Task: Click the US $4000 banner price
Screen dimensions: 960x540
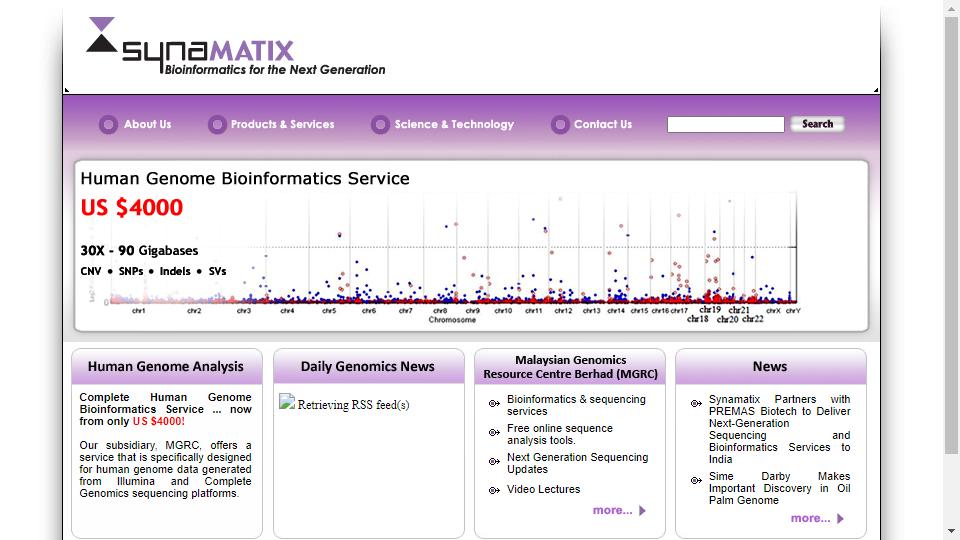Action: [132, 208]
